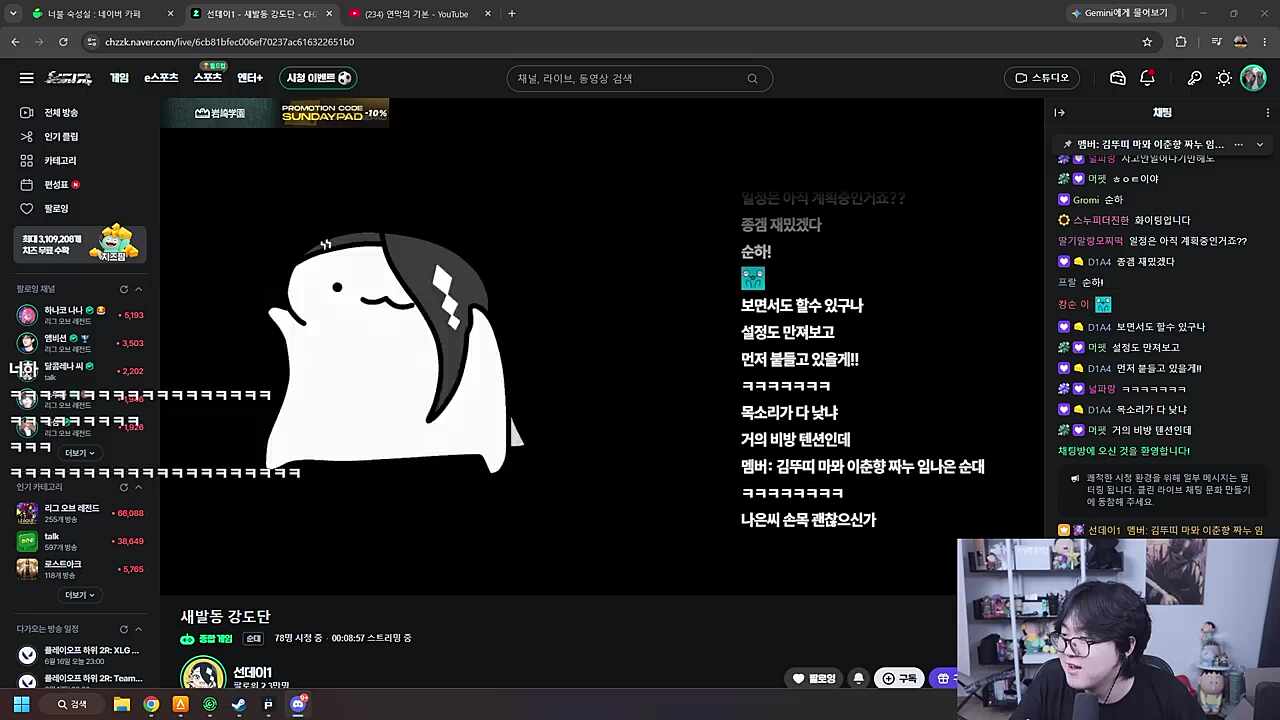Image resolution: width=1280 pixels, height=720 pixels.
Task: Go back in browser
Action: pyautogui.click(x=15, y=42)
